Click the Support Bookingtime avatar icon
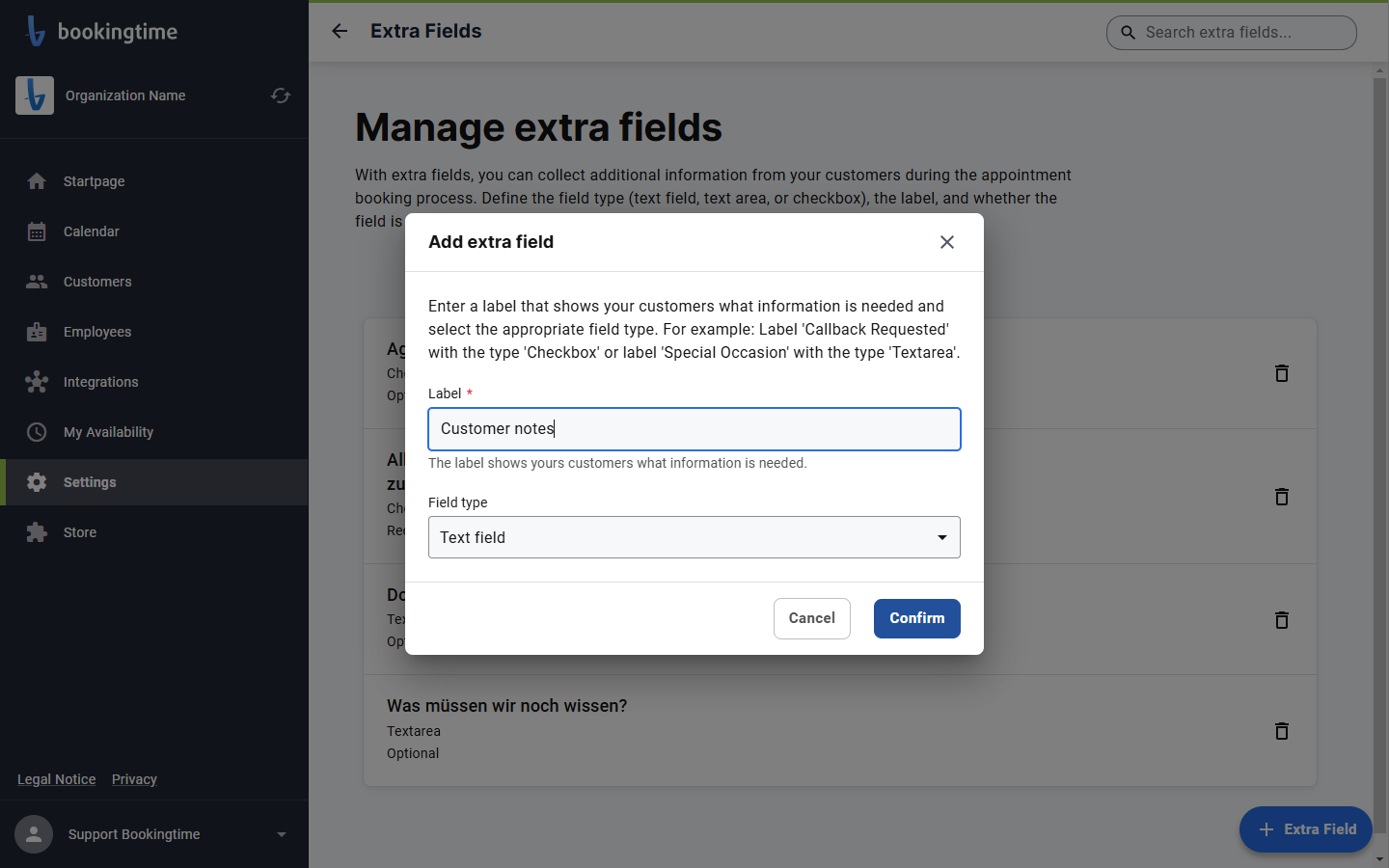 click(x=34, y=834)
